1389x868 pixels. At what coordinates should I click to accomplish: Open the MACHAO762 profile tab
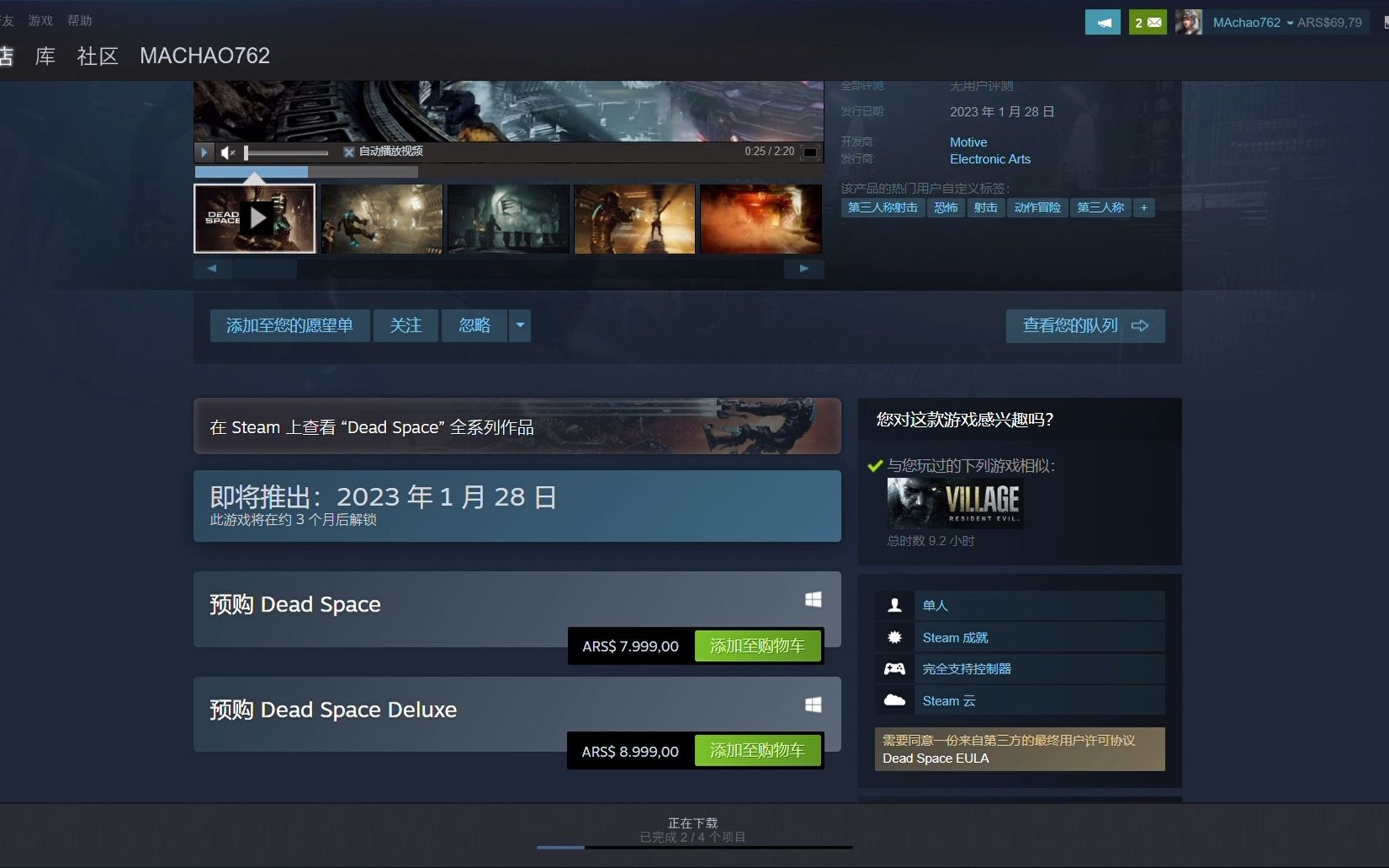click(x=204, y=56)
